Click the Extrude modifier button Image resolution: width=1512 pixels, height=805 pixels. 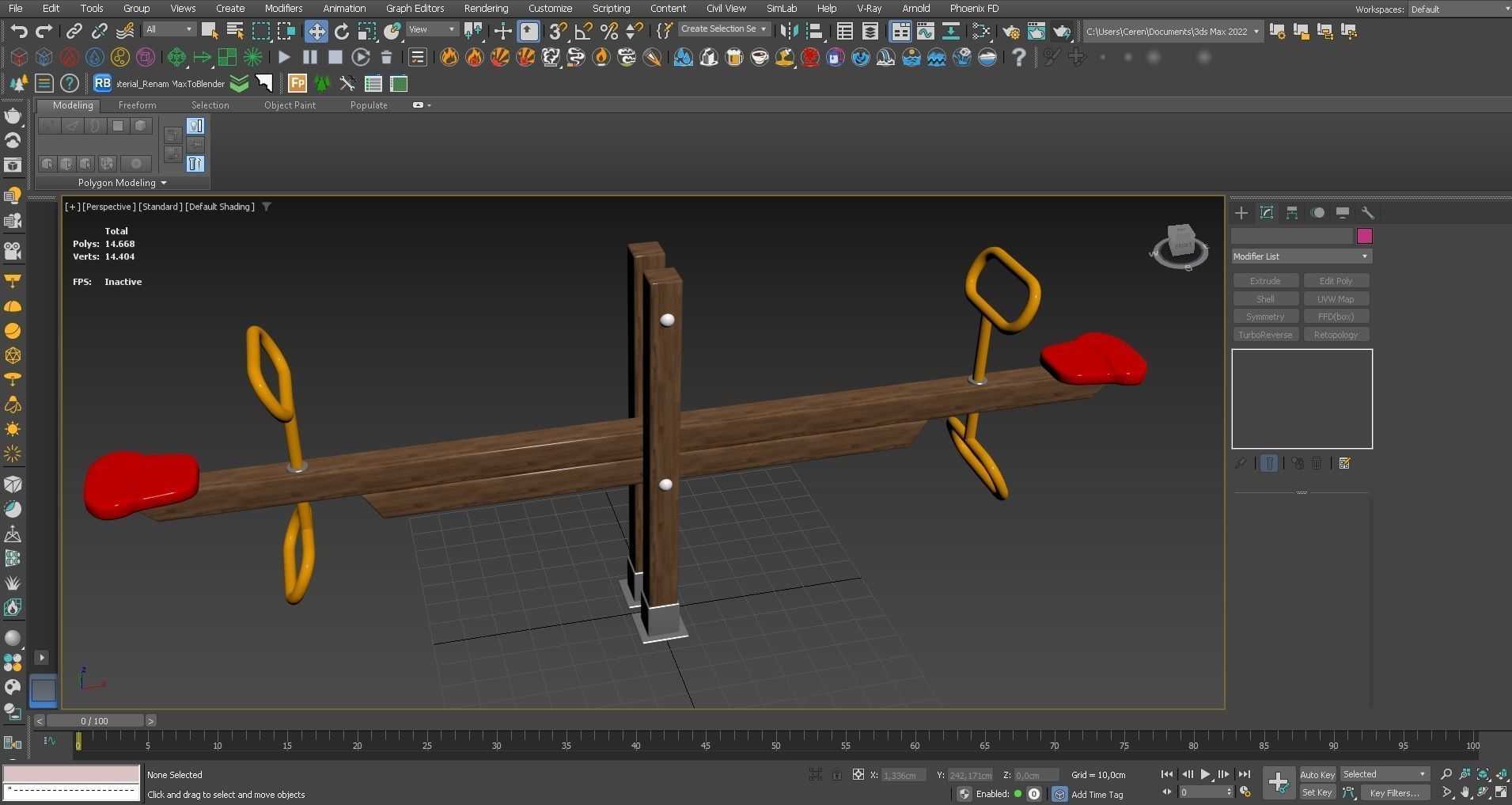[x=1265, y=281]
